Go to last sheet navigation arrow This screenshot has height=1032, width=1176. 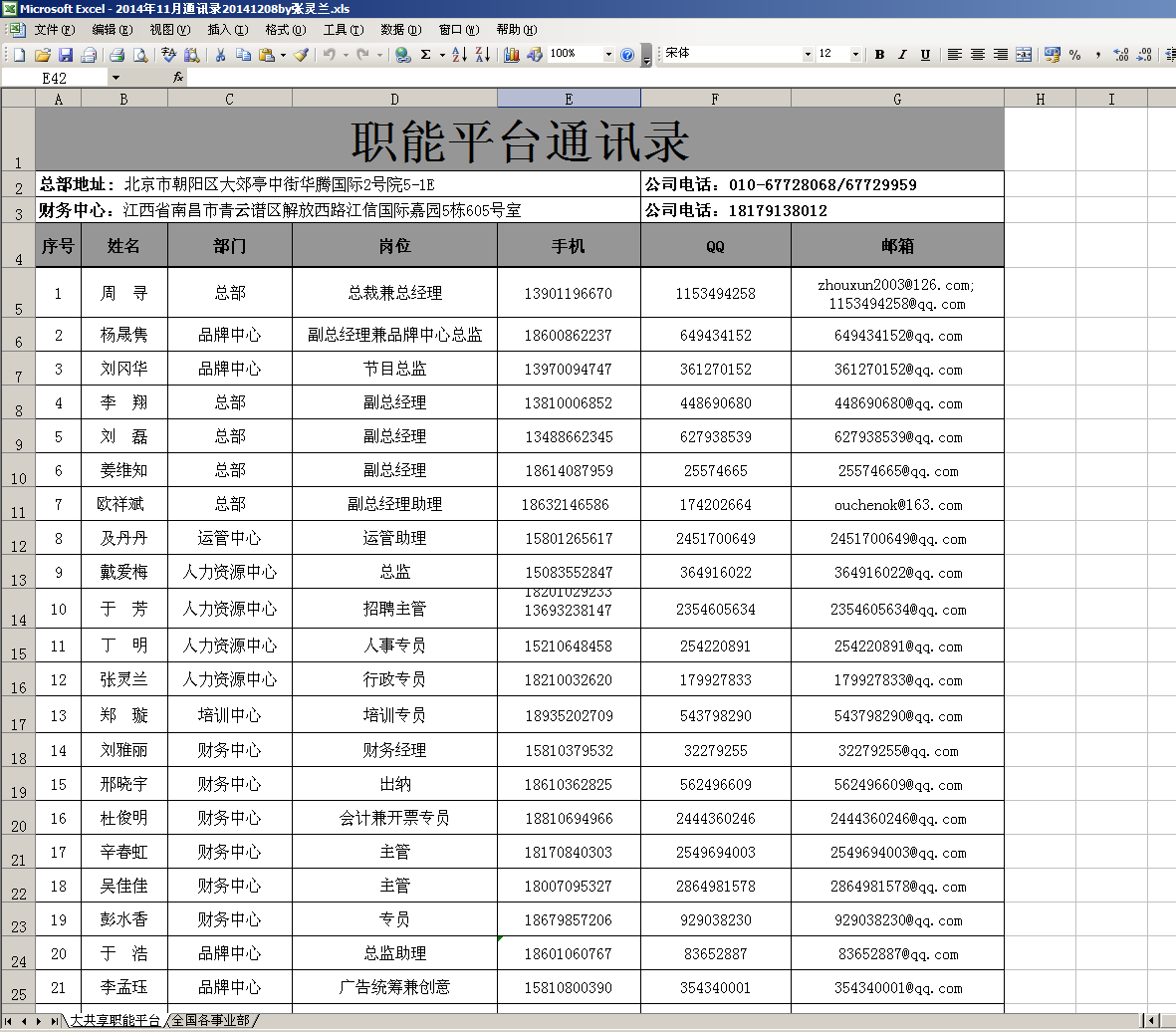54,1021
